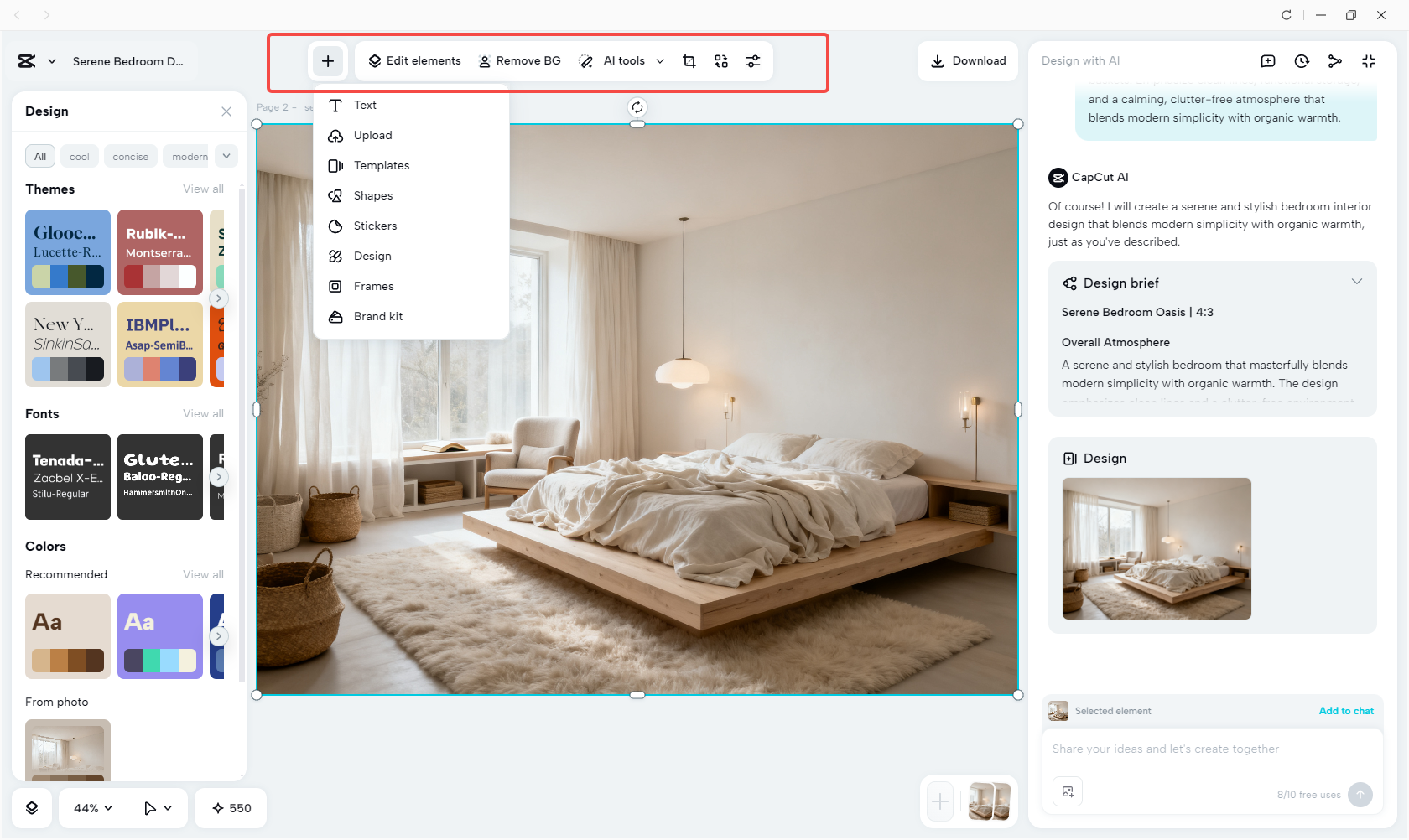Click the Share icon in the AI panel header
The image size is (1409, 840).
coord(1335,60)
